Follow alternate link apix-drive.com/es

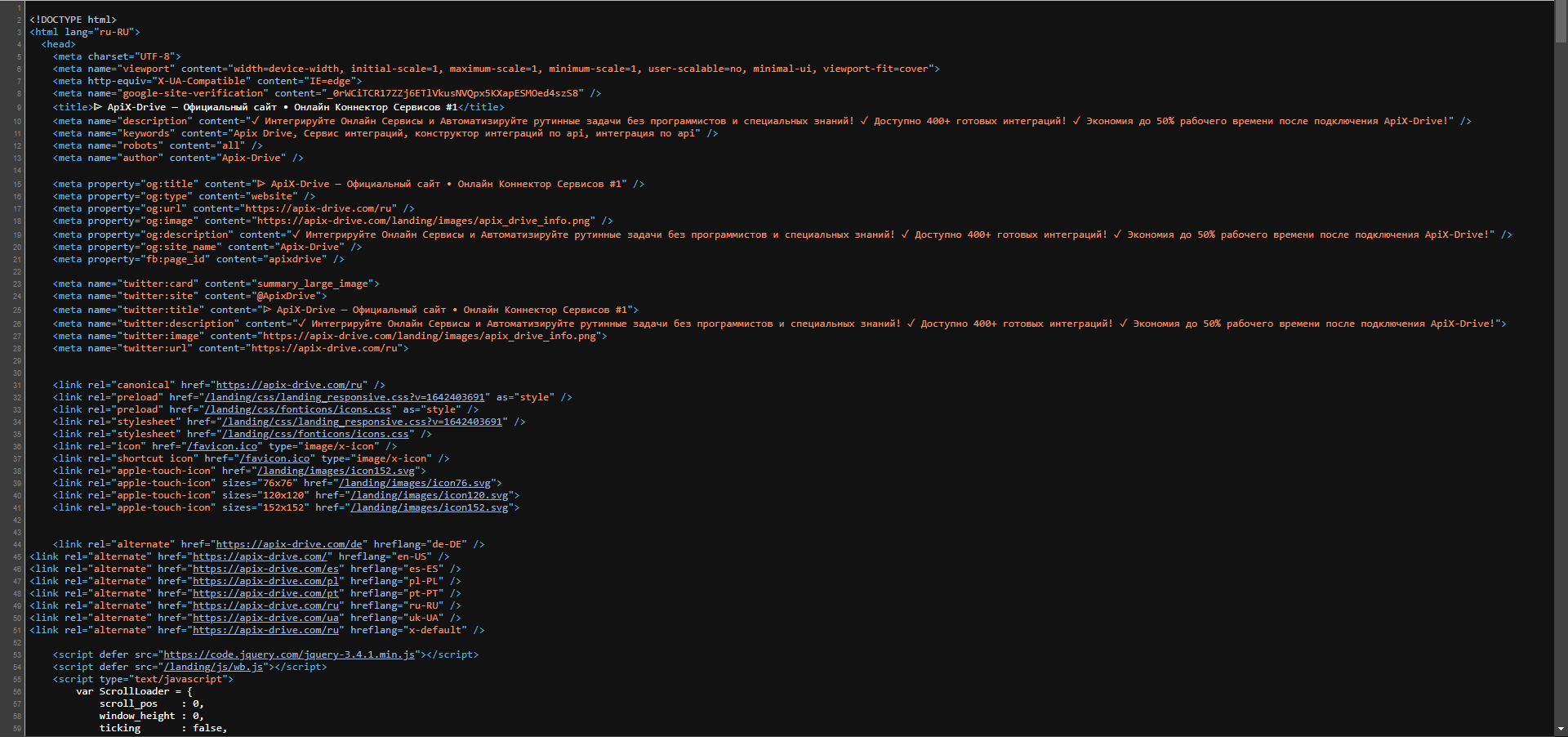(x=265, y=569)
